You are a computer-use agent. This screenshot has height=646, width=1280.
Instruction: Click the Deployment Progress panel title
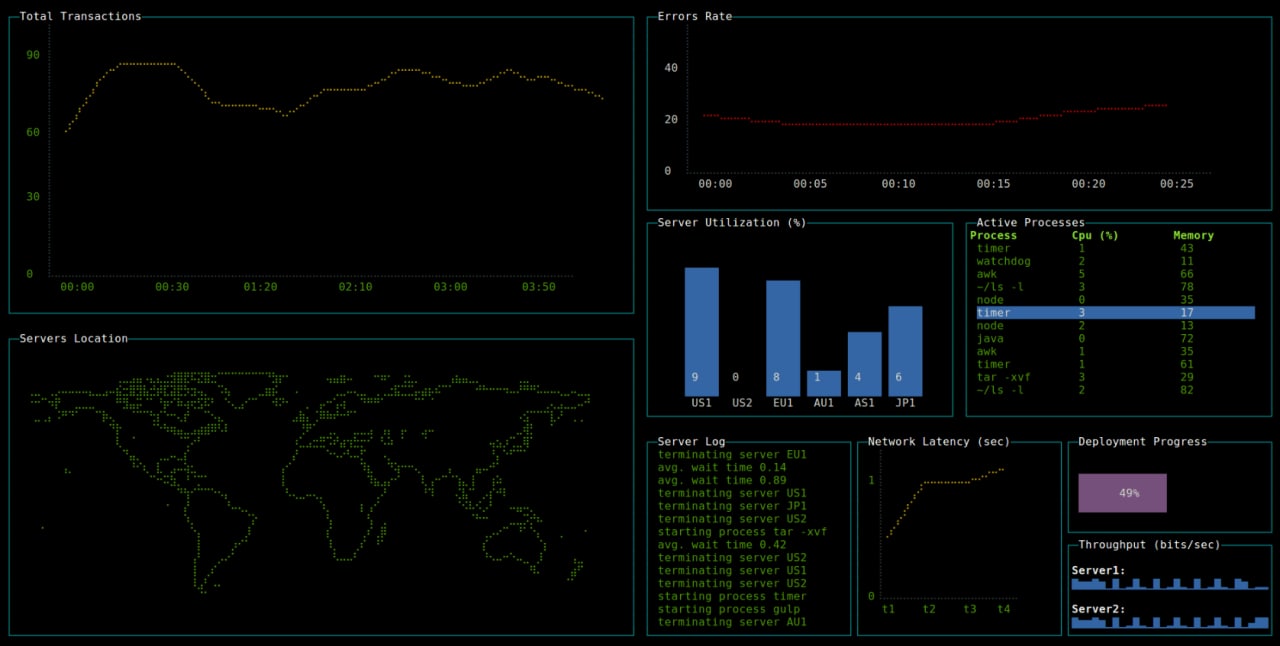(x=1143, y=441)
